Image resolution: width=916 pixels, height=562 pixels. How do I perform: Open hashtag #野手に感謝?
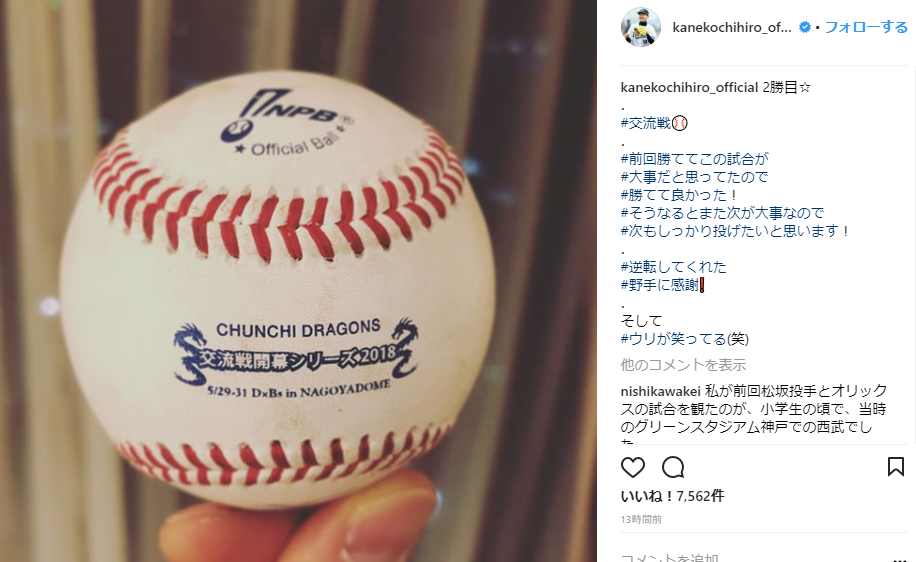click(660, 285)
